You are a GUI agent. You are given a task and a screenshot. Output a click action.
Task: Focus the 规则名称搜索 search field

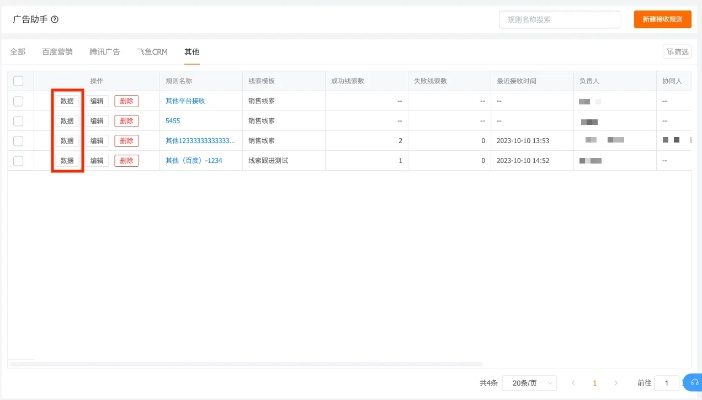(x=560, y=20)
